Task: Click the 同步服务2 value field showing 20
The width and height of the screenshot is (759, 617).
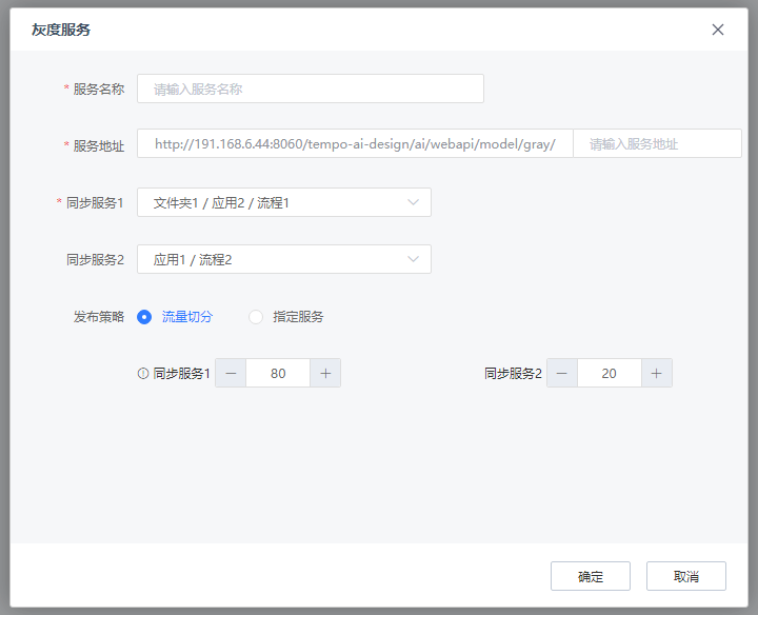Action: pos(609,373)
